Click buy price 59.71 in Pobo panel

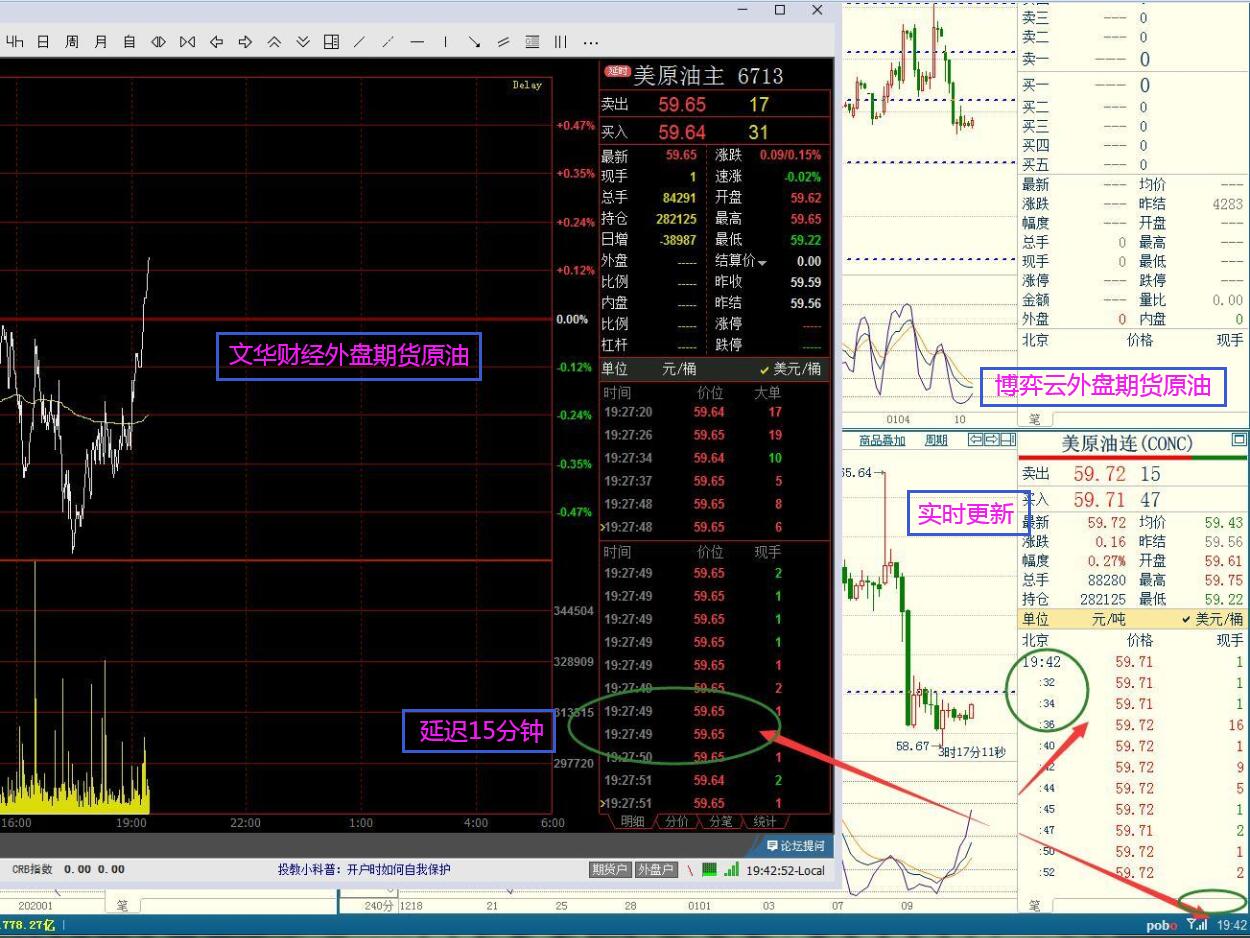click(x=1099, y=499)
